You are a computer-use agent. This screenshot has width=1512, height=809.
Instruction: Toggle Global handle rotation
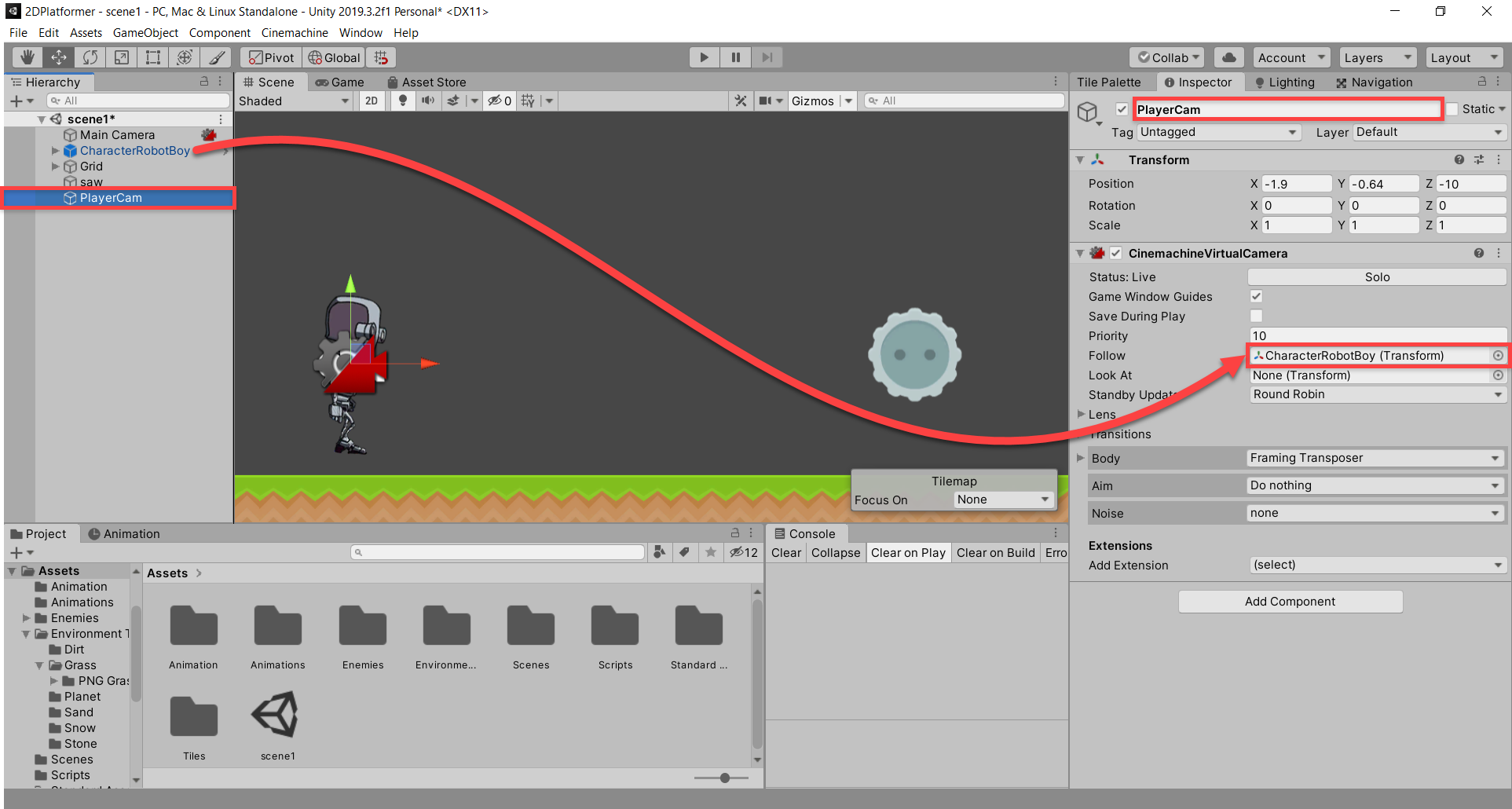pyautogui.click(x=334, y=57)
